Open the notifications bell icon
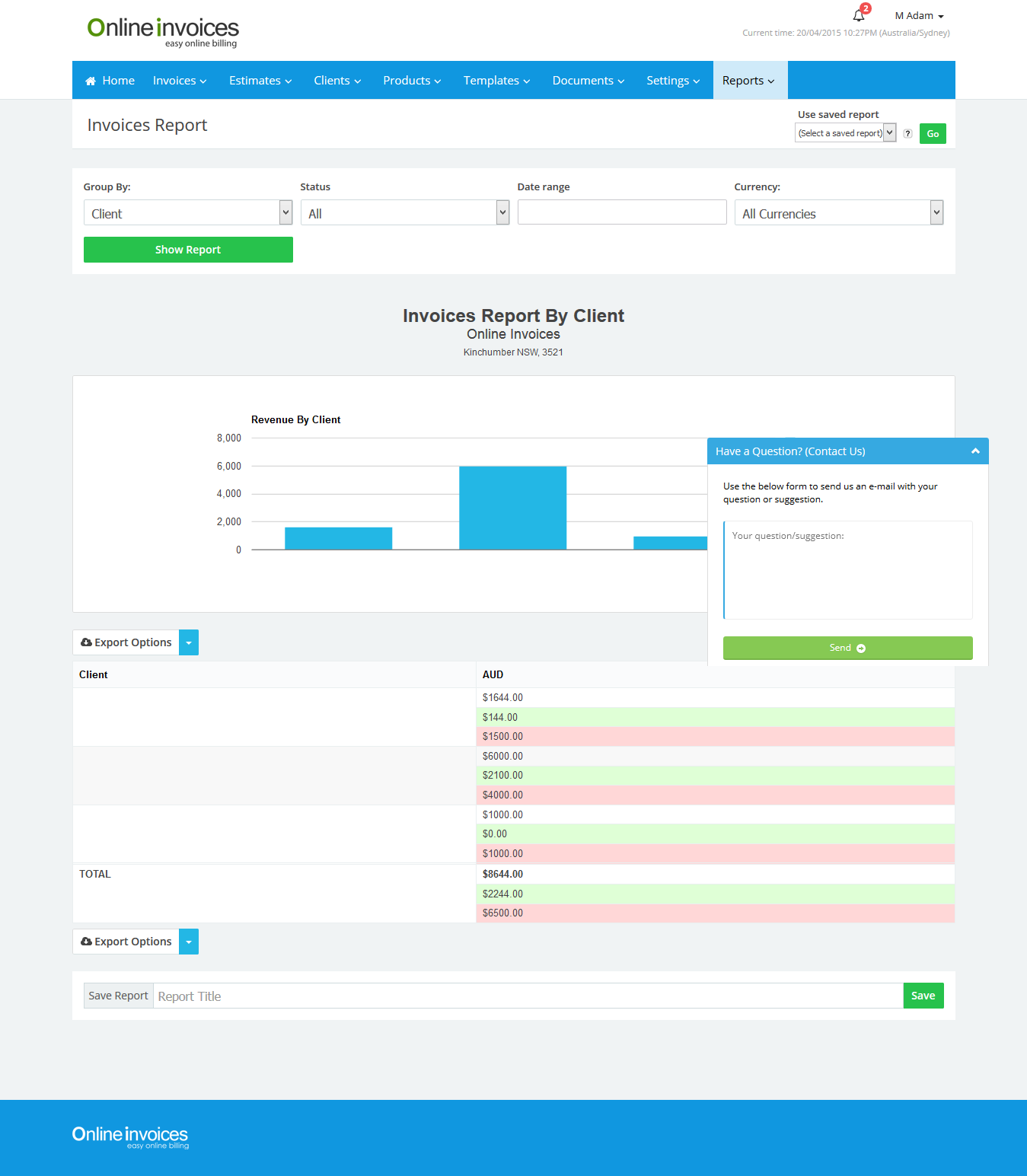Screen dimensions: 1027x1176 pos(859,15)
